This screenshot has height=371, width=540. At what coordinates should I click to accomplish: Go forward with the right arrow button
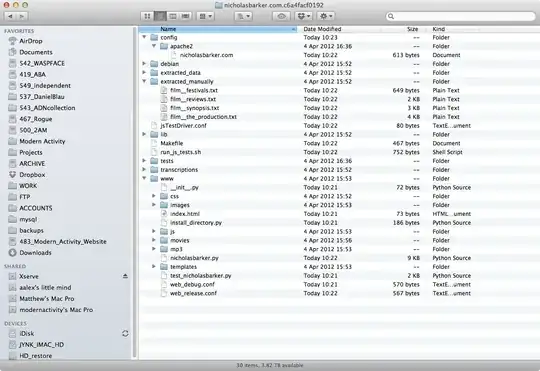pyautogui.click(x=22, y=16)
